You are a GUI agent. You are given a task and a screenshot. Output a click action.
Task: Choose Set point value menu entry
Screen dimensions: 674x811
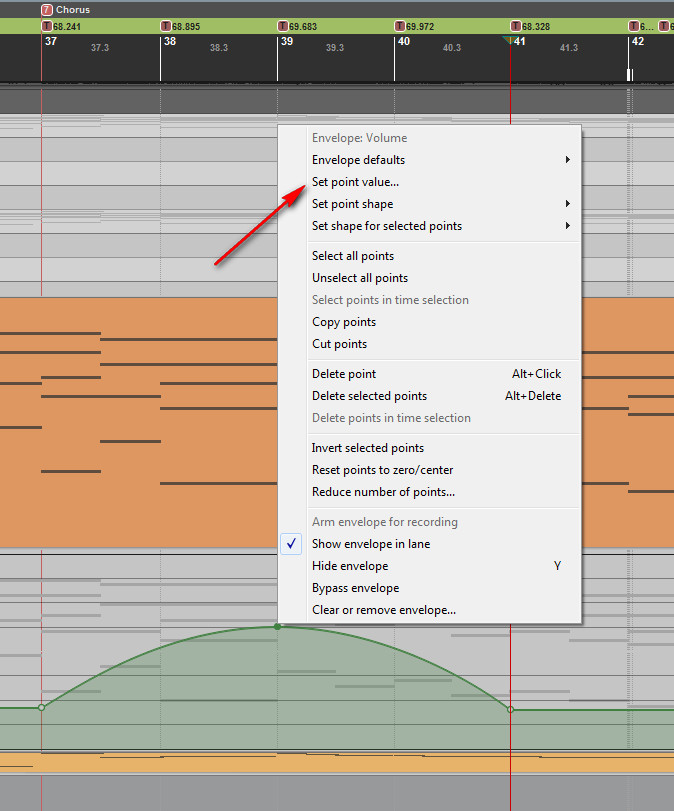point(355,182)
